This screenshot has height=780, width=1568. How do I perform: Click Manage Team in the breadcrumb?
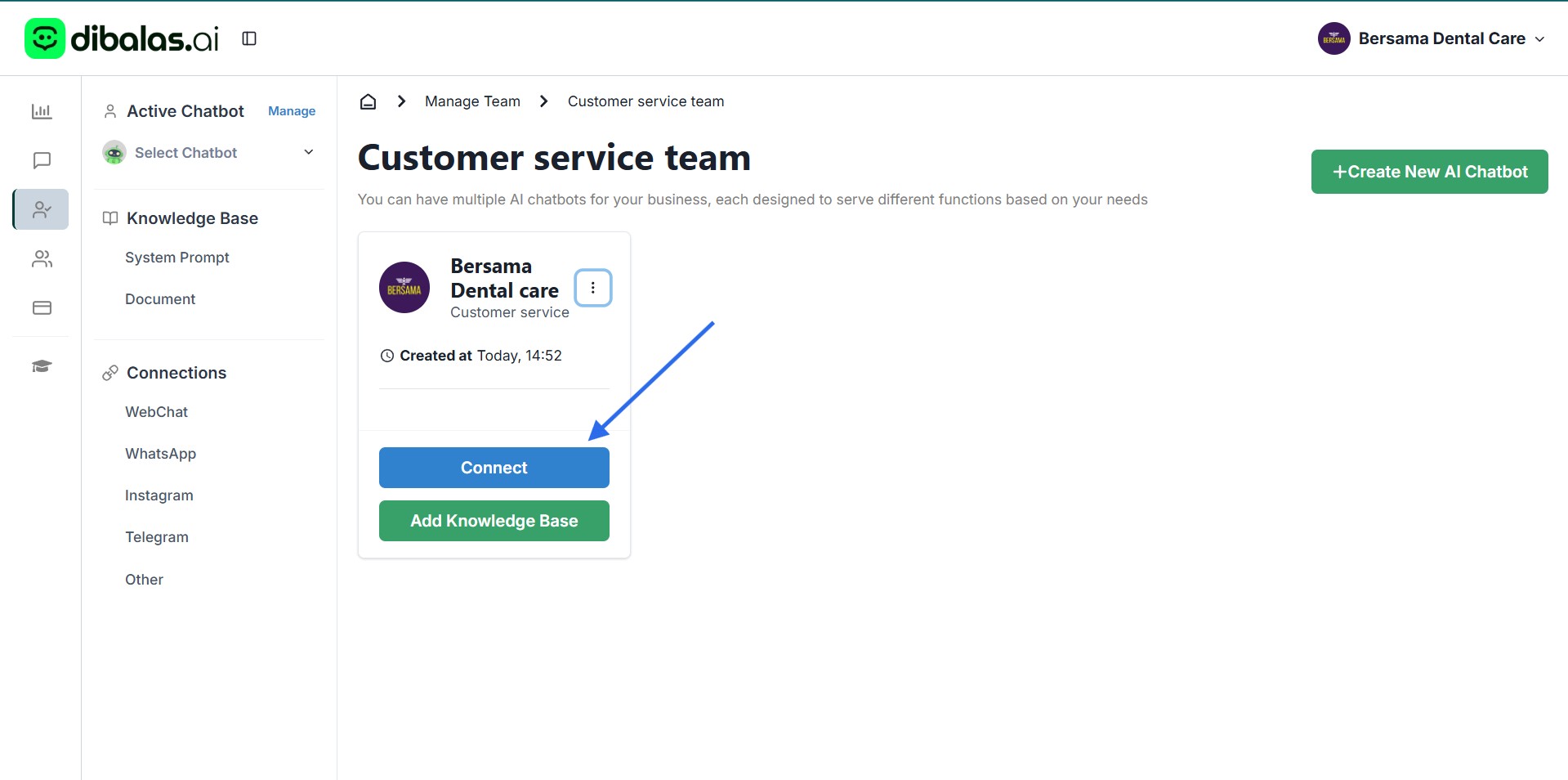(471, 101)
